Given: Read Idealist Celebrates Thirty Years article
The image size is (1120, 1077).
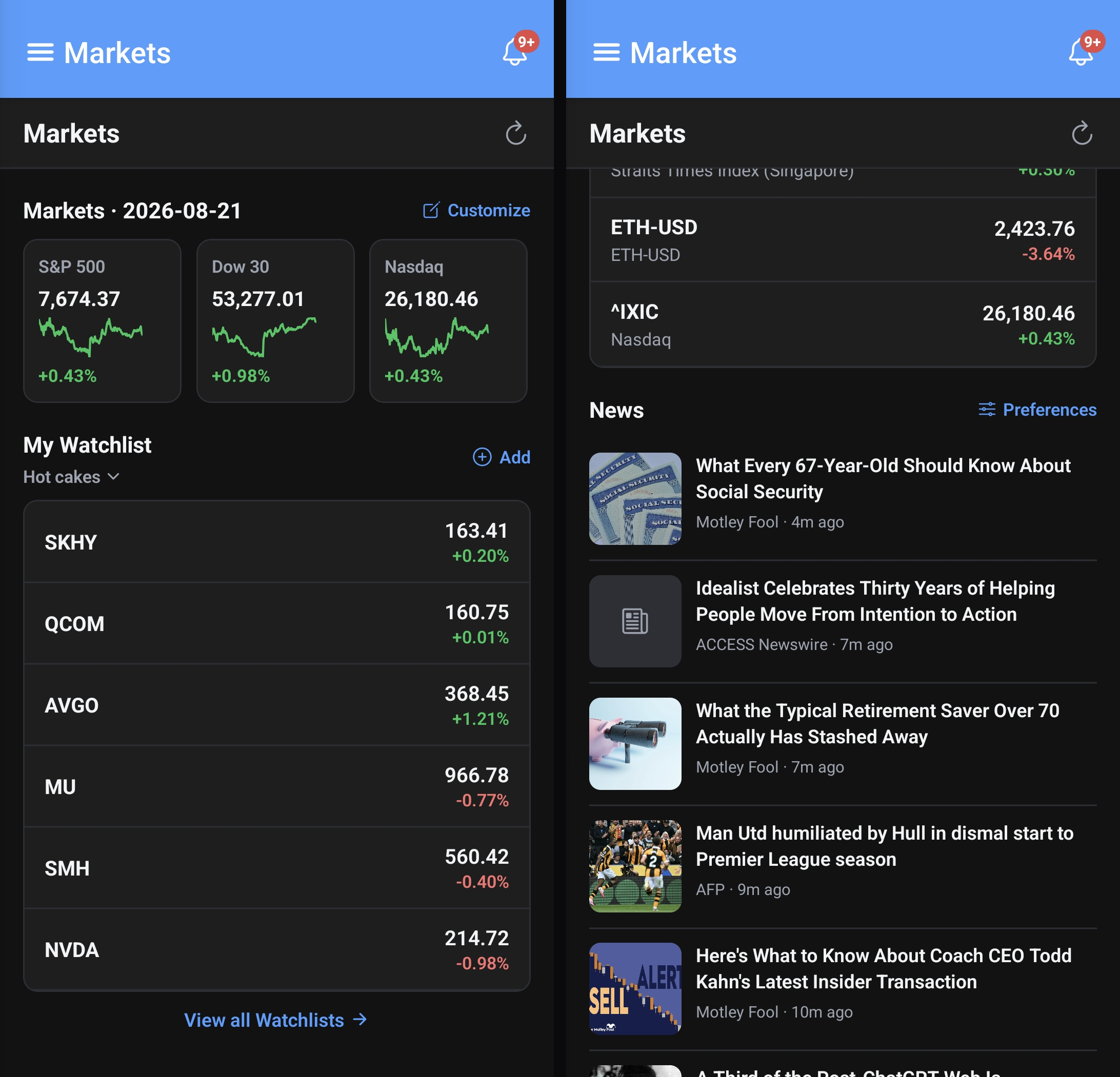Looking at the screenshot, I should pyautogui.click(x=875, y=601).
